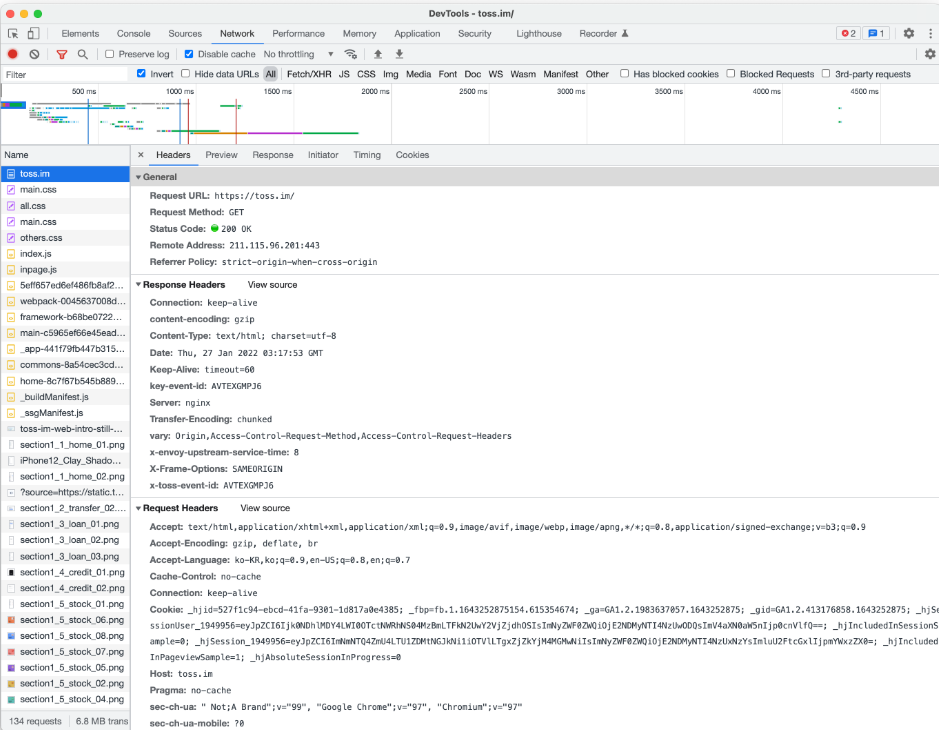Toggle the red filter funnel icon
Image resolution: width=939 pixels, height=730 pixels.
point(62,54)
